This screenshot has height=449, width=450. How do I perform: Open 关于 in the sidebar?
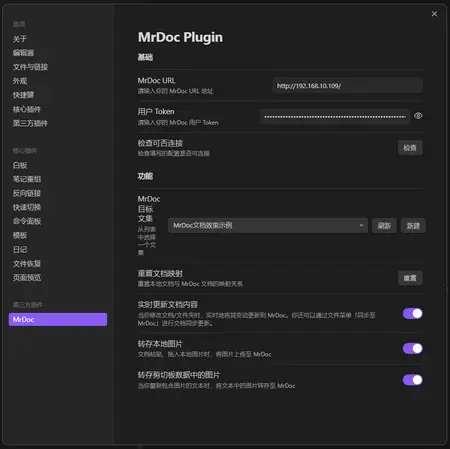[20, 39]
